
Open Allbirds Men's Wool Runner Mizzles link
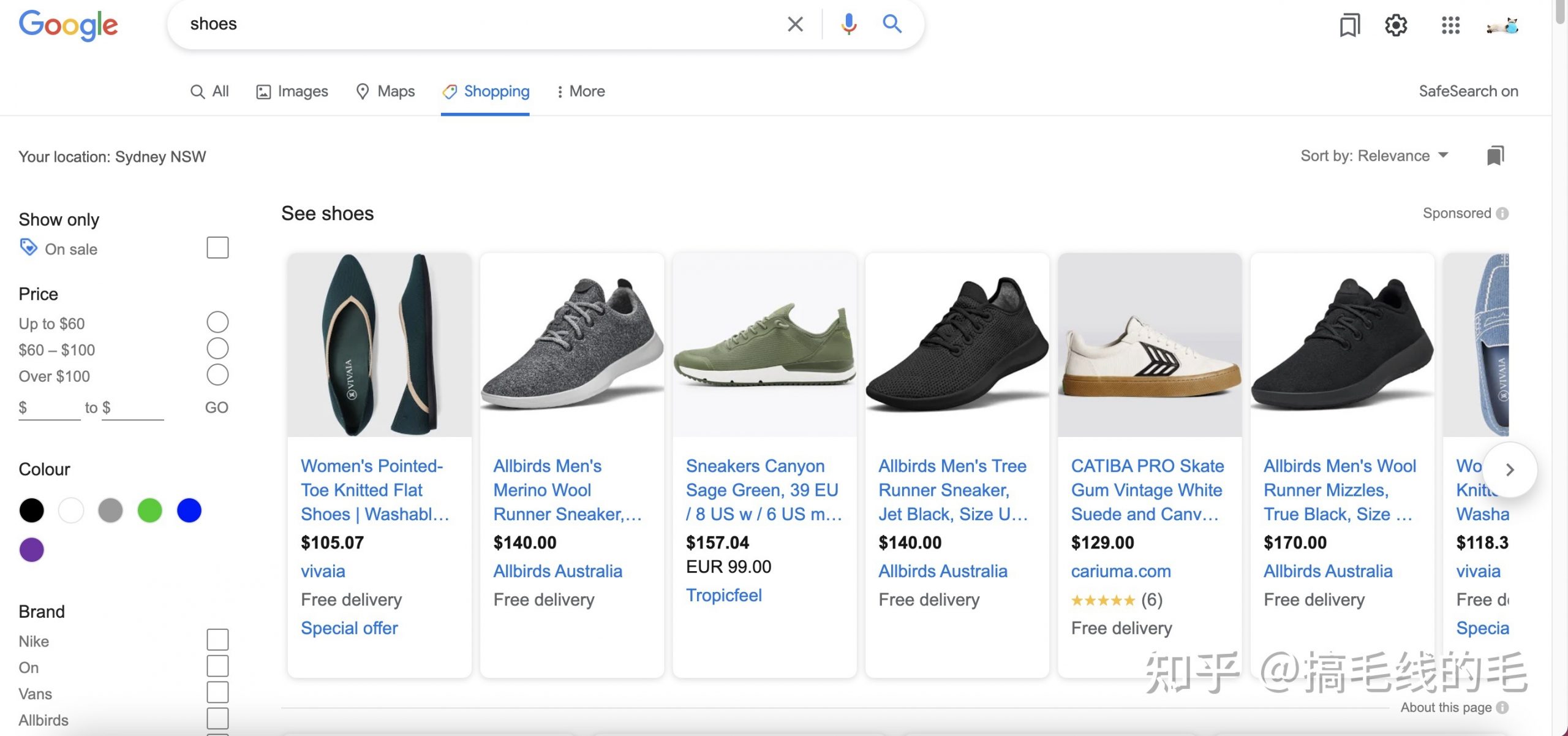coord(1340,490)
